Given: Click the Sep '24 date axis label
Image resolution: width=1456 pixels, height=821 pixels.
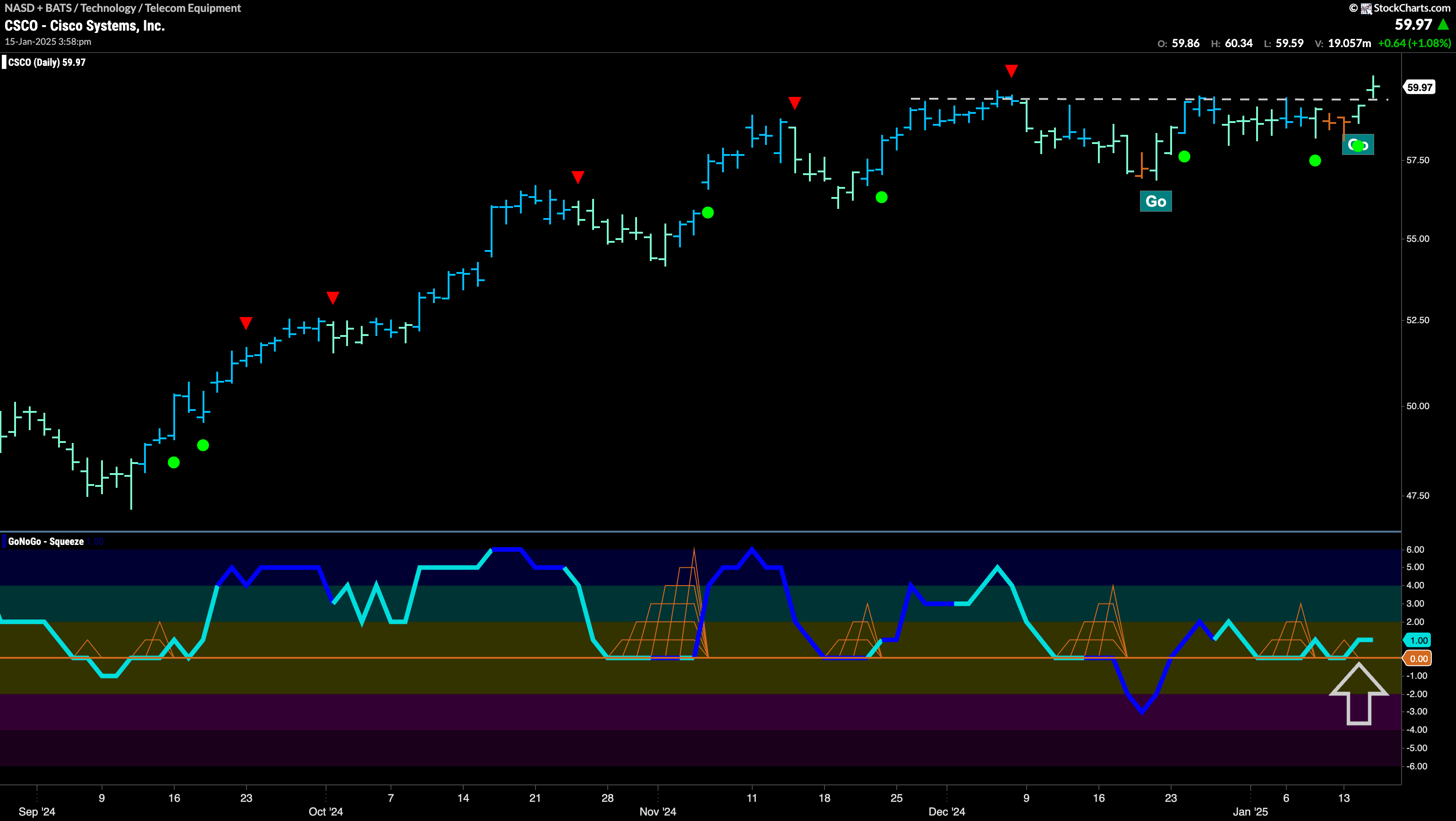Looking at the screenshot, I should pyautogui.click(x=37, y=812).
